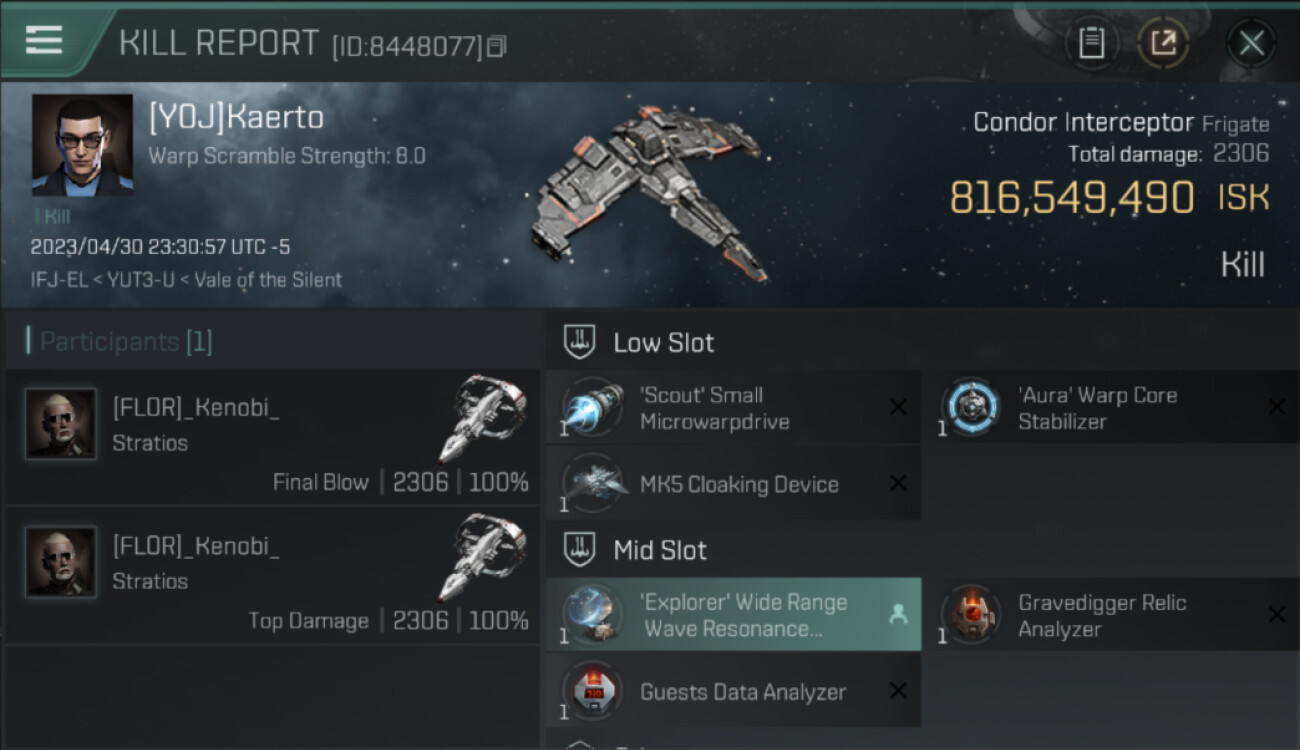Image resolution: width=1300 pixels, height=750 pixels.
Task: Open Top Damage participant _Kenobi_ entry
Action: [270, 575]
